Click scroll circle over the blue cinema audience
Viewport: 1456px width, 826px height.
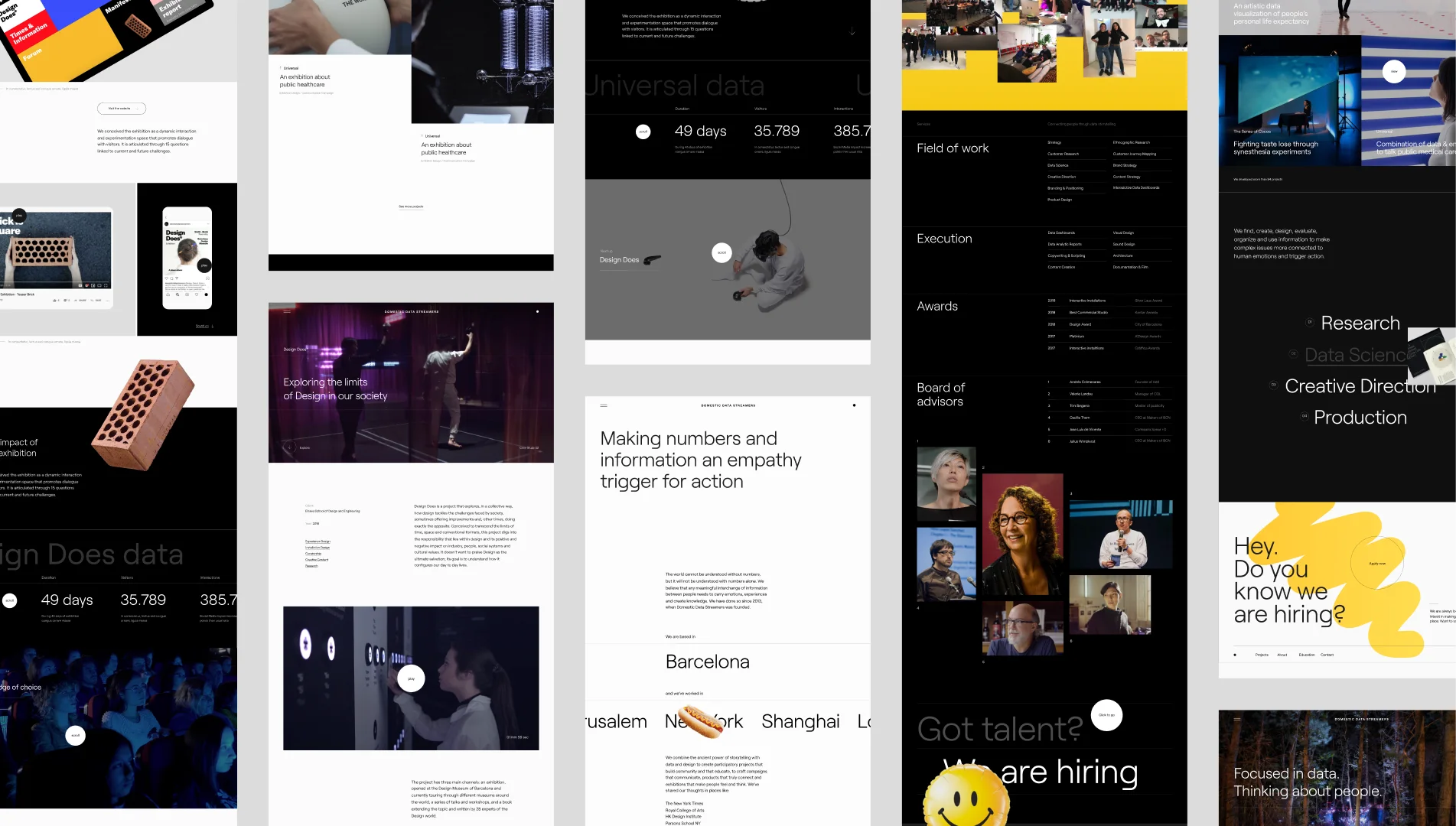pyautogui.click(x=75, y=736)
